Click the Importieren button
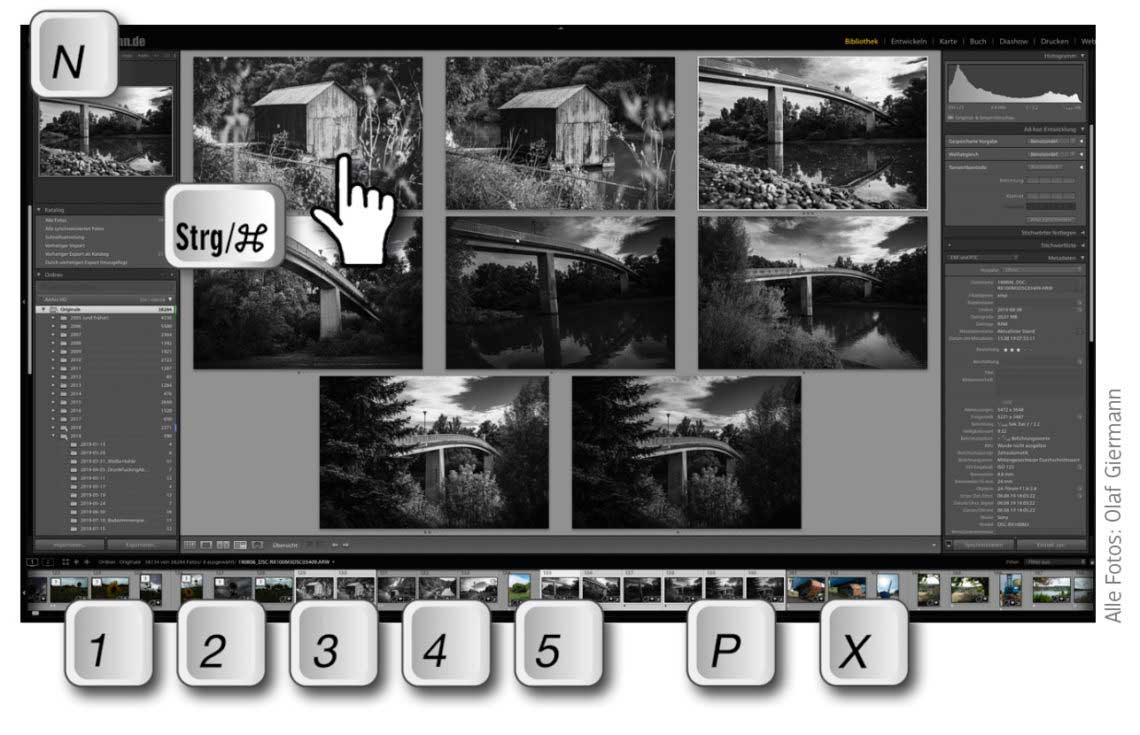 pyautogui.click(x=69, y=545)
